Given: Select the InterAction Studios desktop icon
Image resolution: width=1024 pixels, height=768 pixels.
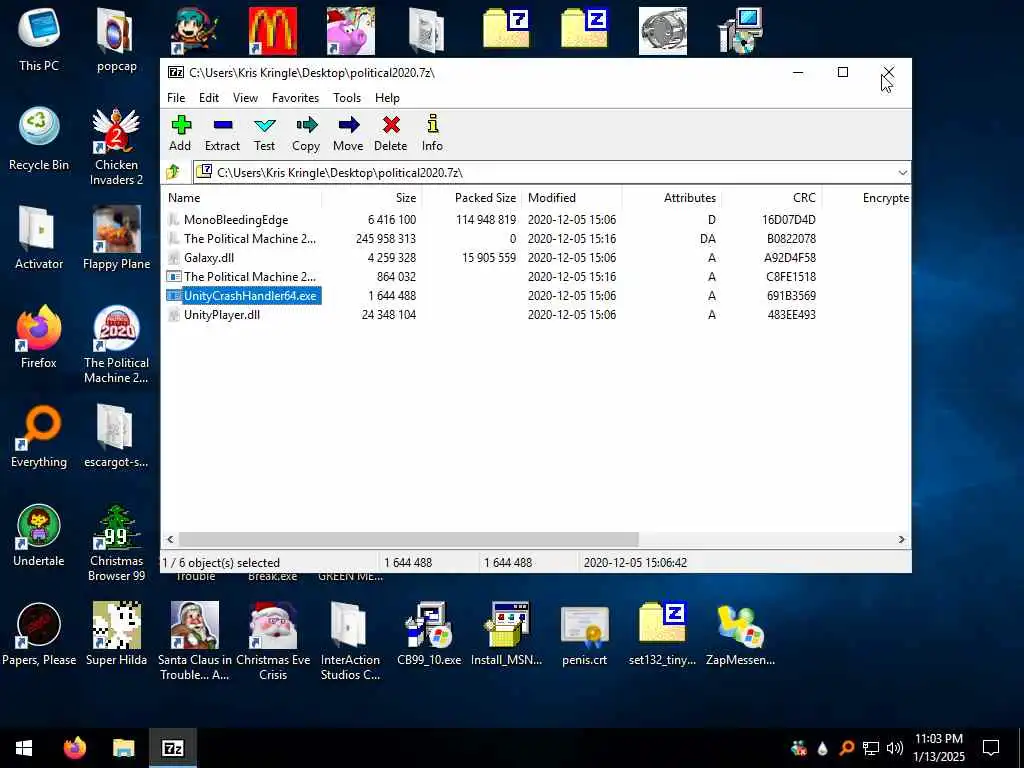Looking at the screenshot, I should pos(350,641).
